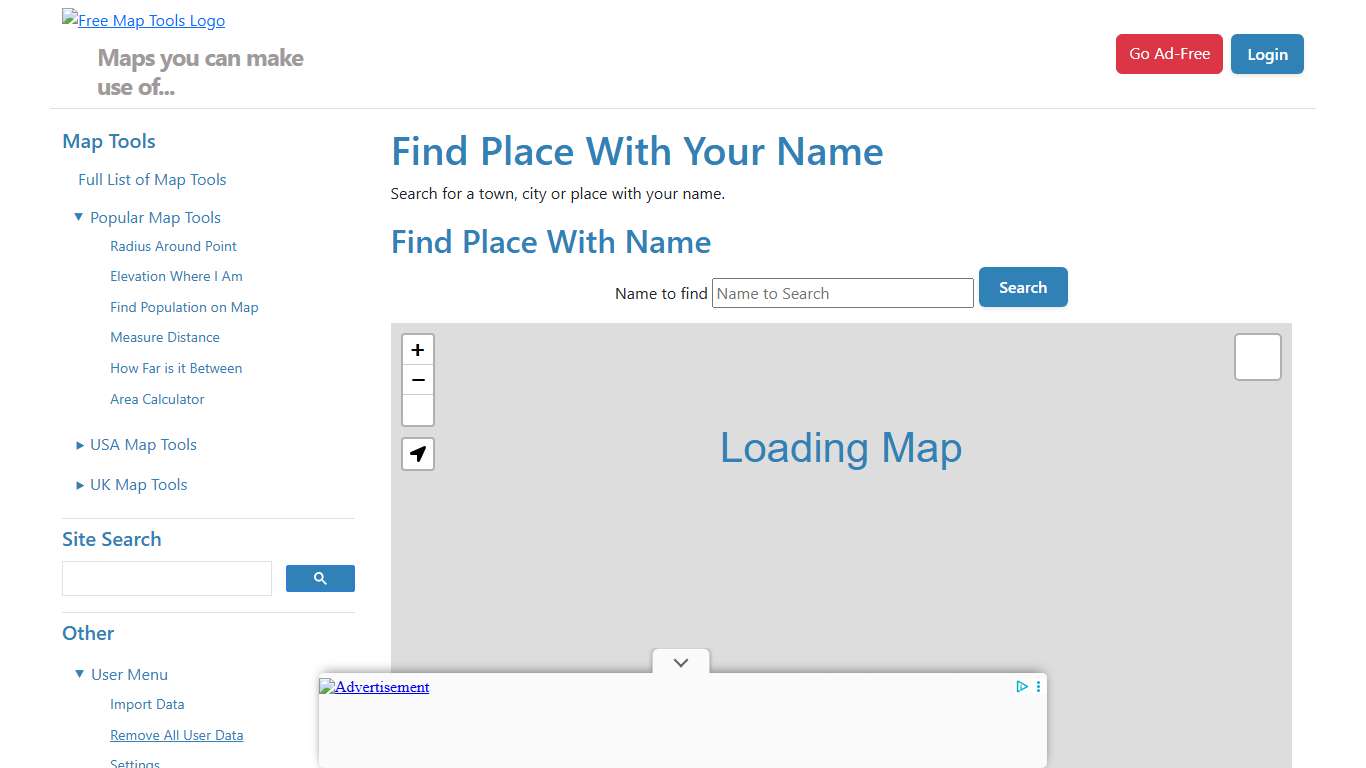Image resolution: width=1366 pixels, height=768 pixels.
Task: Click the zoom out control on the map
Action: [x=417, y=380]
